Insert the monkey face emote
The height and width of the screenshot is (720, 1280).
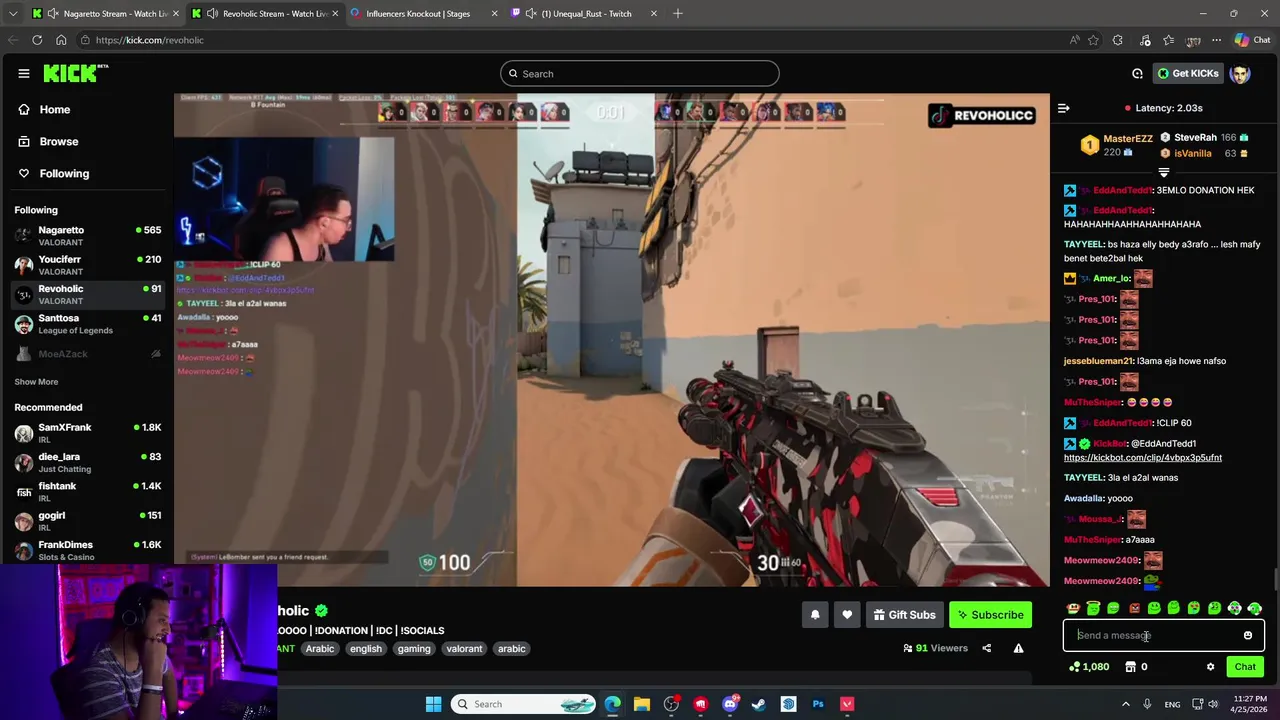point(1073,608)
